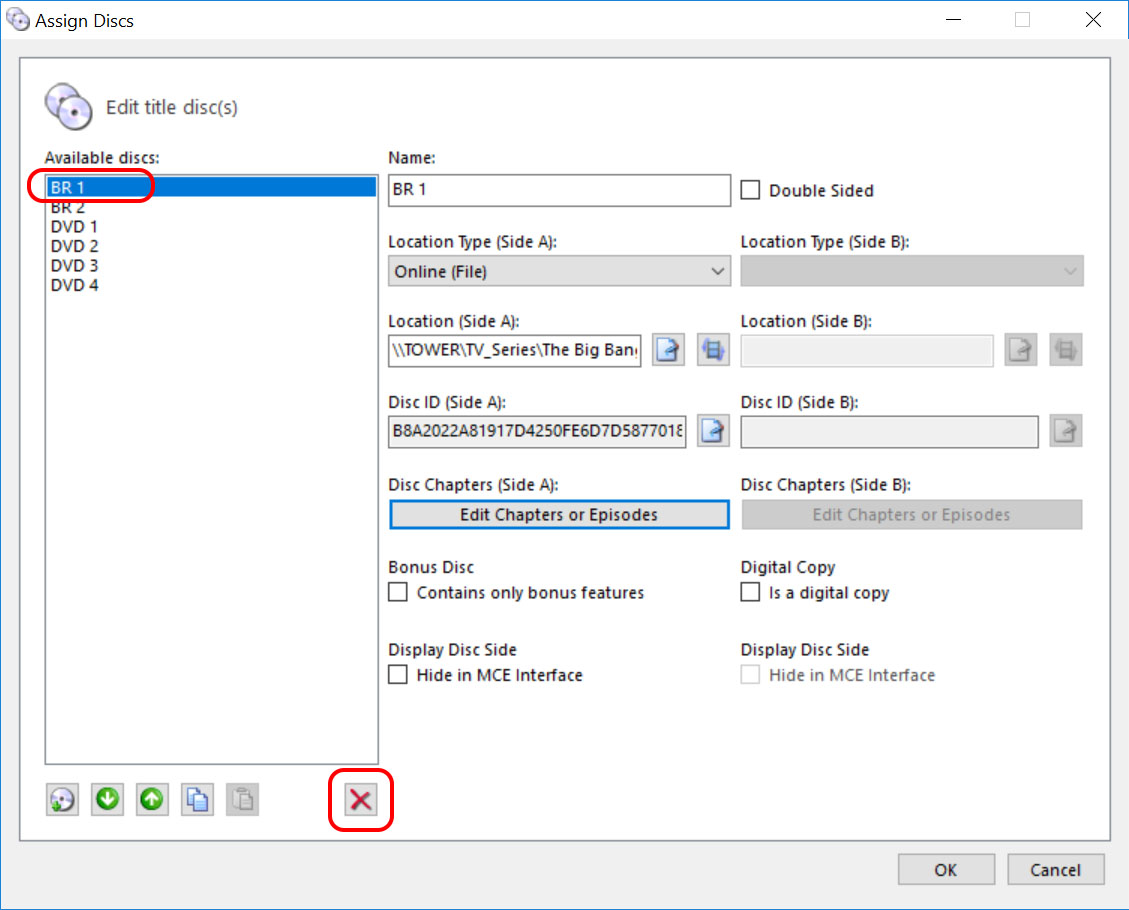This screenshot has width=1129, height=910.
Task: Delete selected disc with red X
Action: tap(361, 800)
